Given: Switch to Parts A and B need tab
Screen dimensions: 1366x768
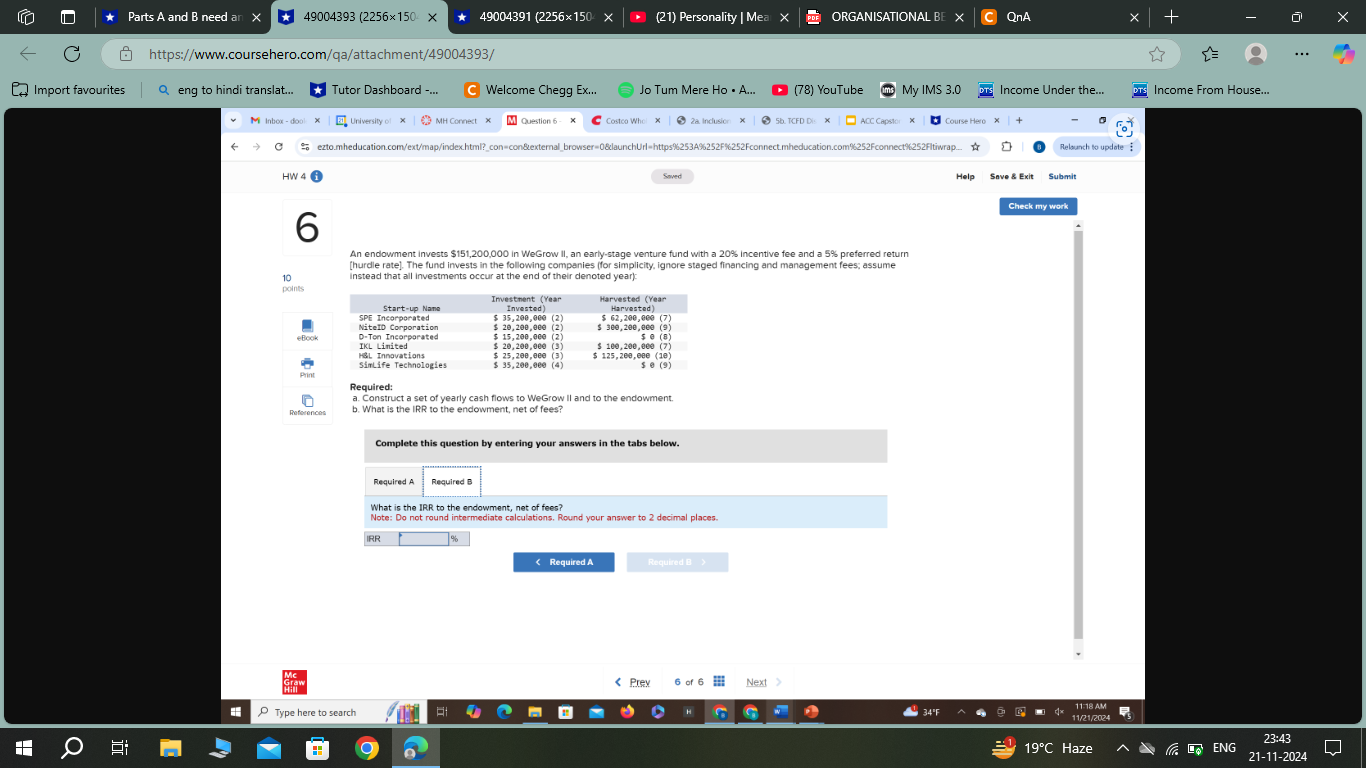Looking at the screenshot, I should [184, 17].
